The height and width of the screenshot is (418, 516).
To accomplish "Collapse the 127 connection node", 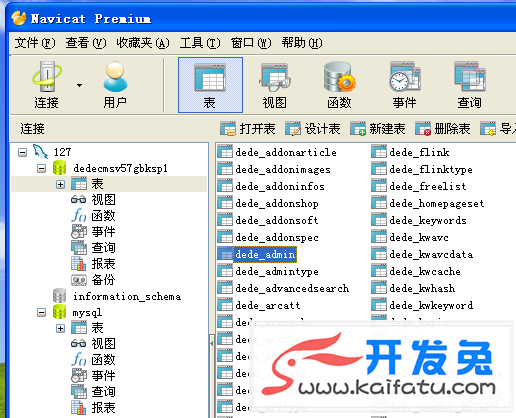I will pos(22,153).
